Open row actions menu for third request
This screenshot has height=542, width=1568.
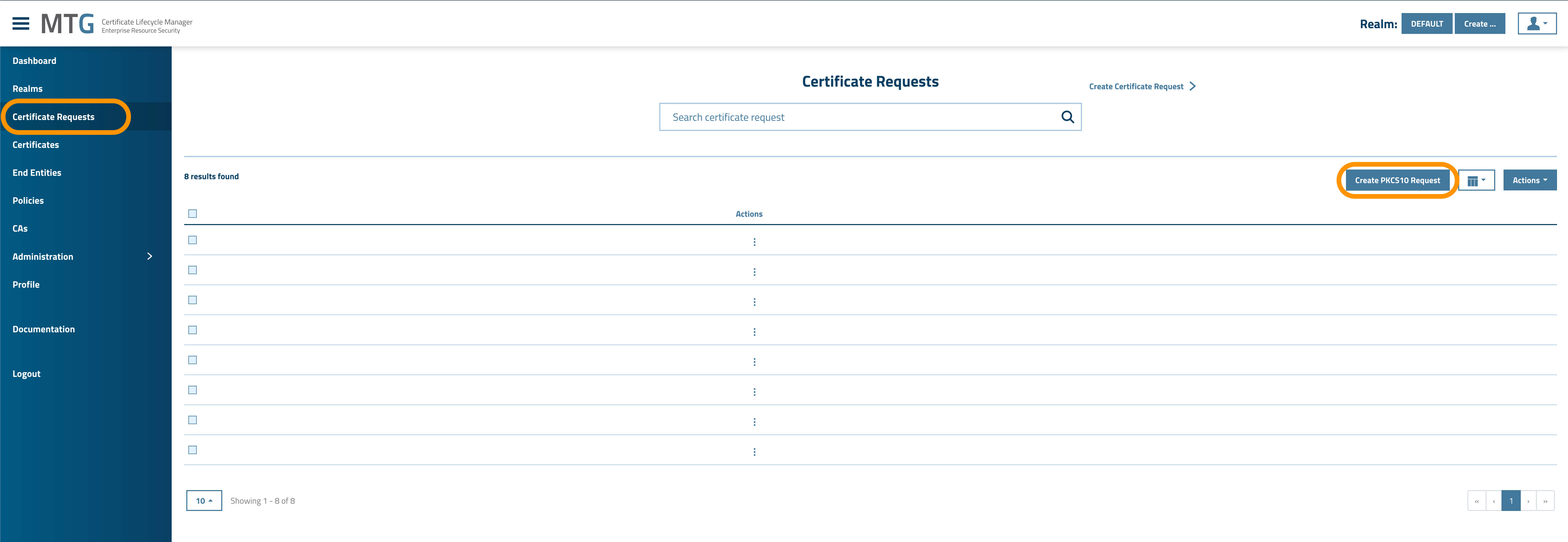(x=754, y=302)
